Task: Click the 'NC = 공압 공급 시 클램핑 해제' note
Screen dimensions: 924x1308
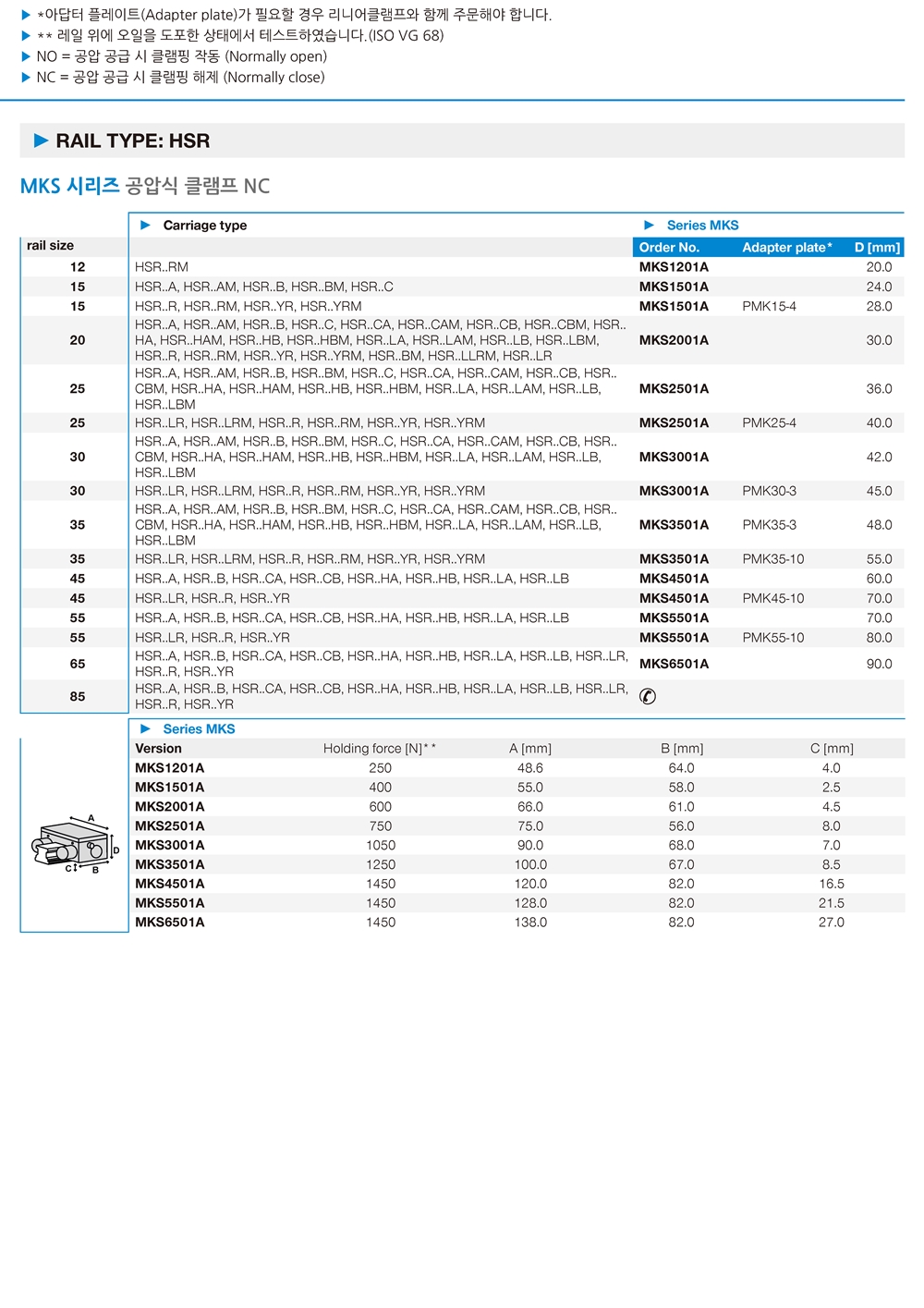Action: coord(180,78)
